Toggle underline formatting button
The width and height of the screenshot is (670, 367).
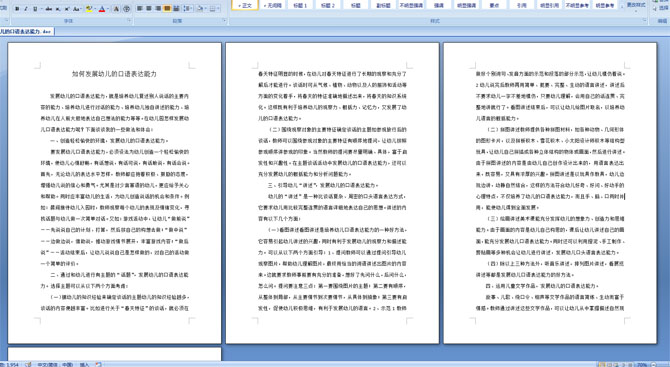click(x=35, y=9)
